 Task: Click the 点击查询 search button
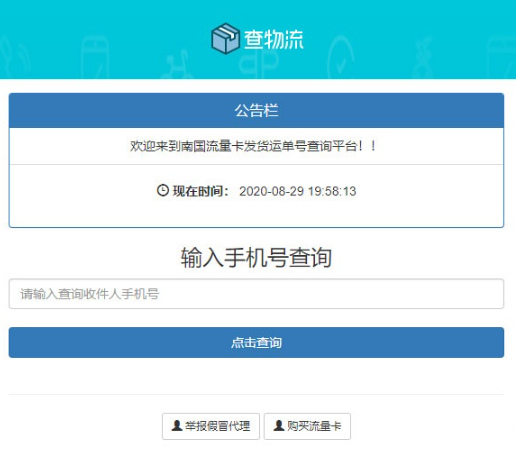[x=256, y=342]
